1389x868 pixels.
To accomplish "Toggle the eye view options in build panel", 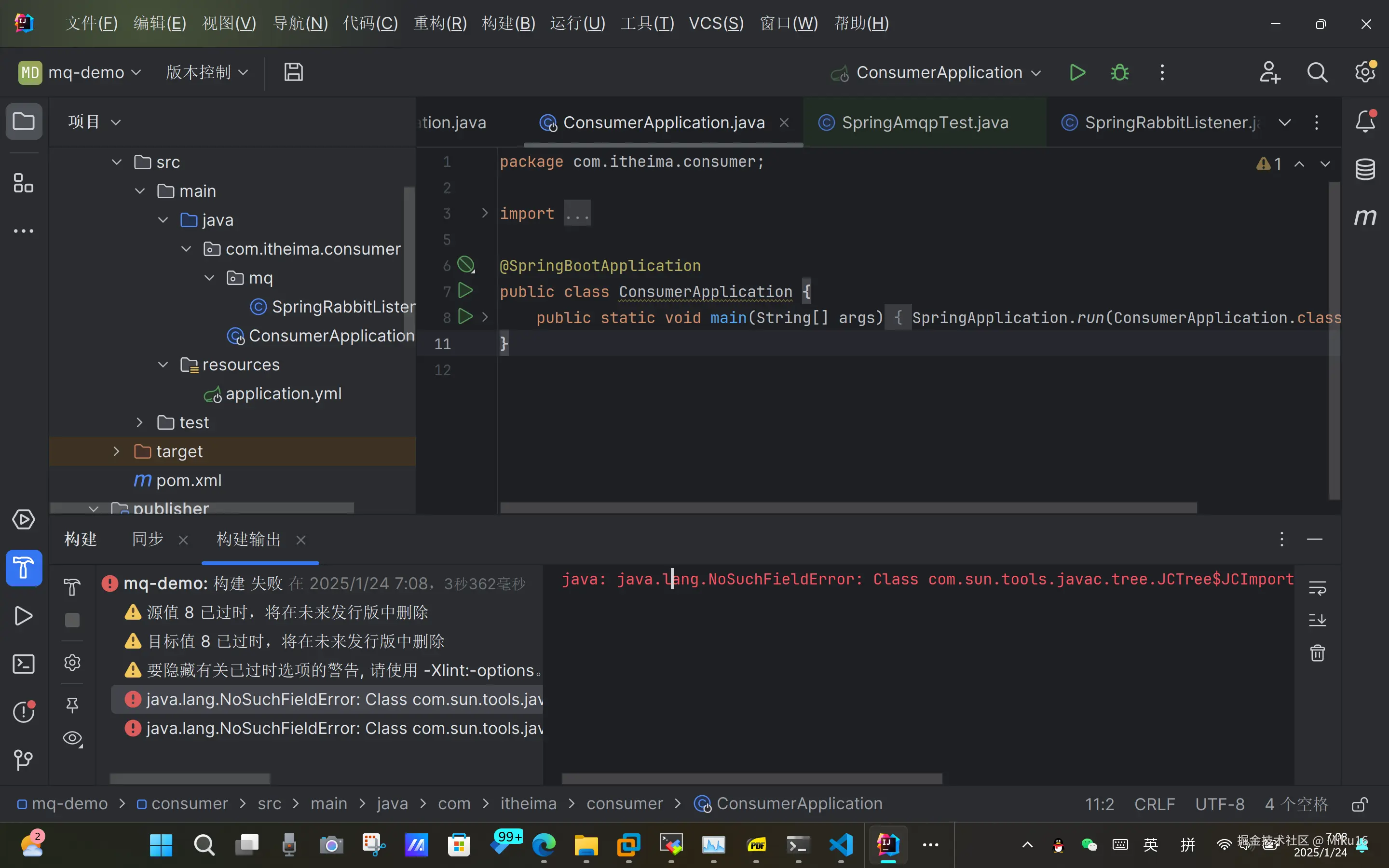I will (72, 738).
